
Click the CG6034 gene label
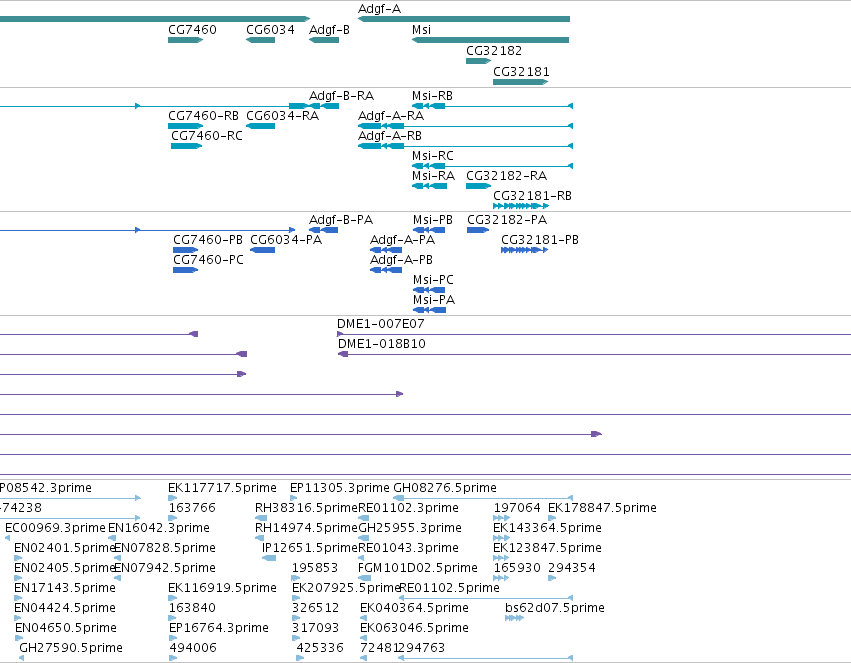pyautogui.click(x=270, y=30)
